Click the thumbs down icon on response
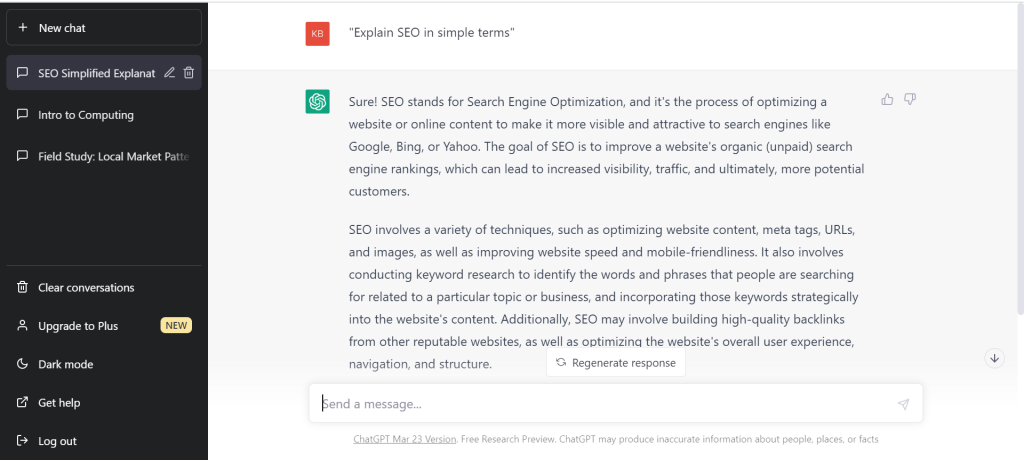The image size is (1024, 460). point(910,99)
